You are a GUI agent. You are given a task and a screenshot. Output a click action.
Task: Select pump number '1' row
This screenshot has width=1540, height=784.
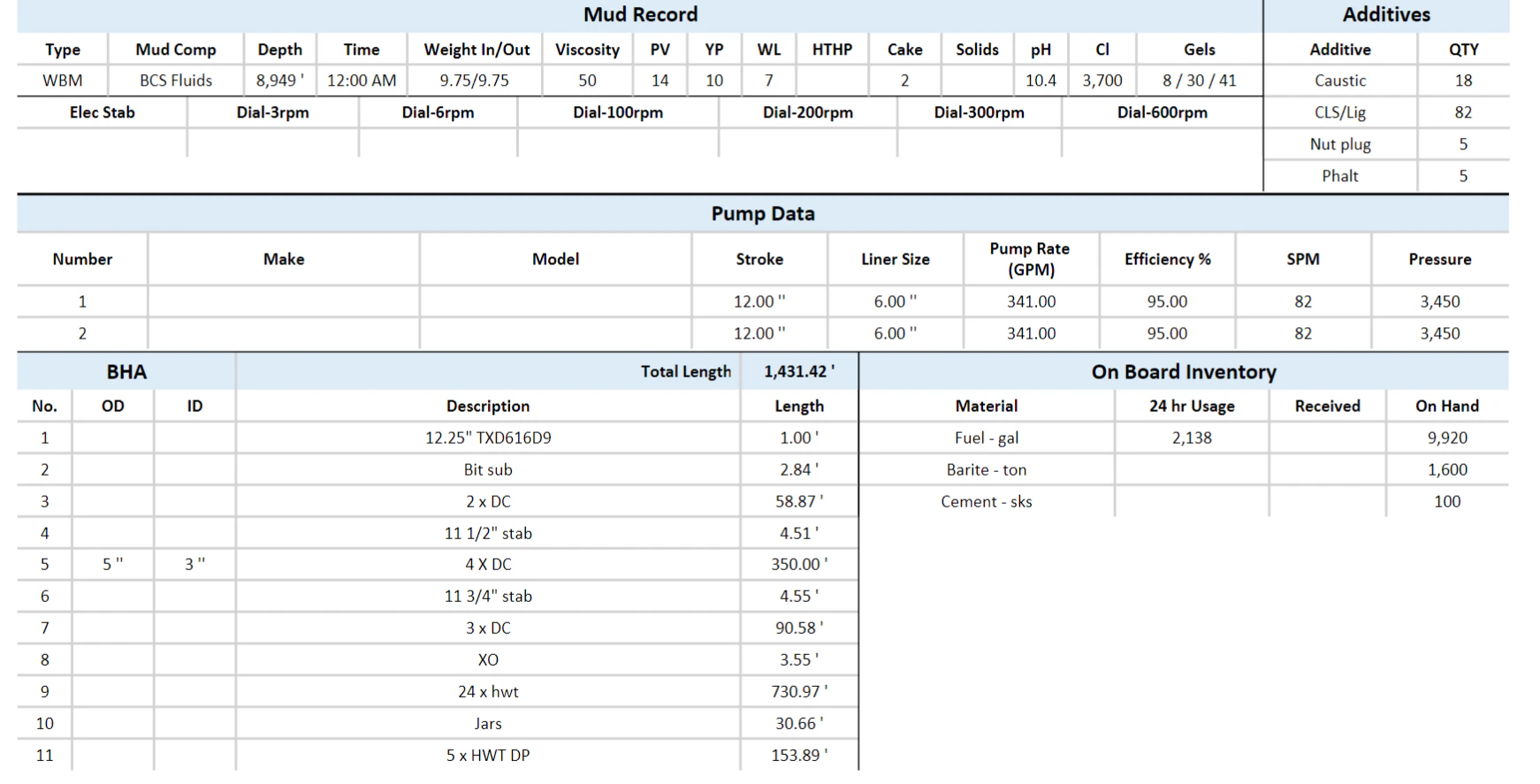point(763,301)
